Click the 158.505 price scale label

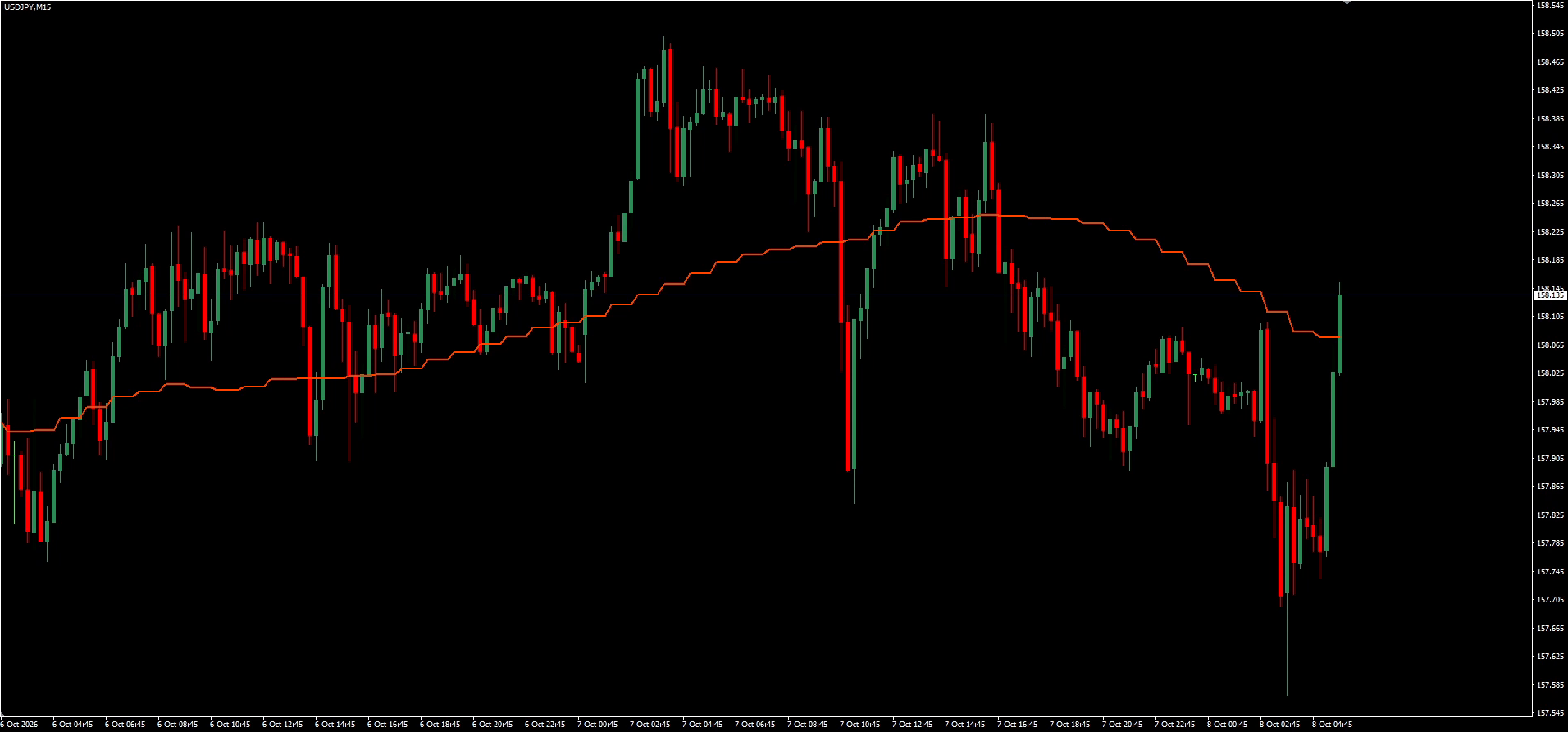[x=1548, y=34]
